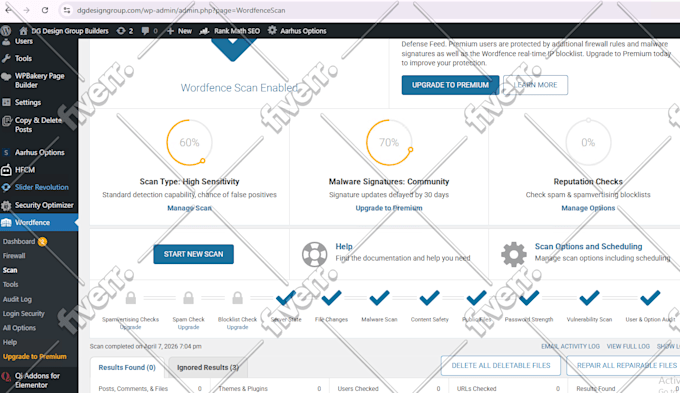Open Wordfence Tools submenu entry
The width and height of the screenshot is (680, 393).
[x=10, y=284]
